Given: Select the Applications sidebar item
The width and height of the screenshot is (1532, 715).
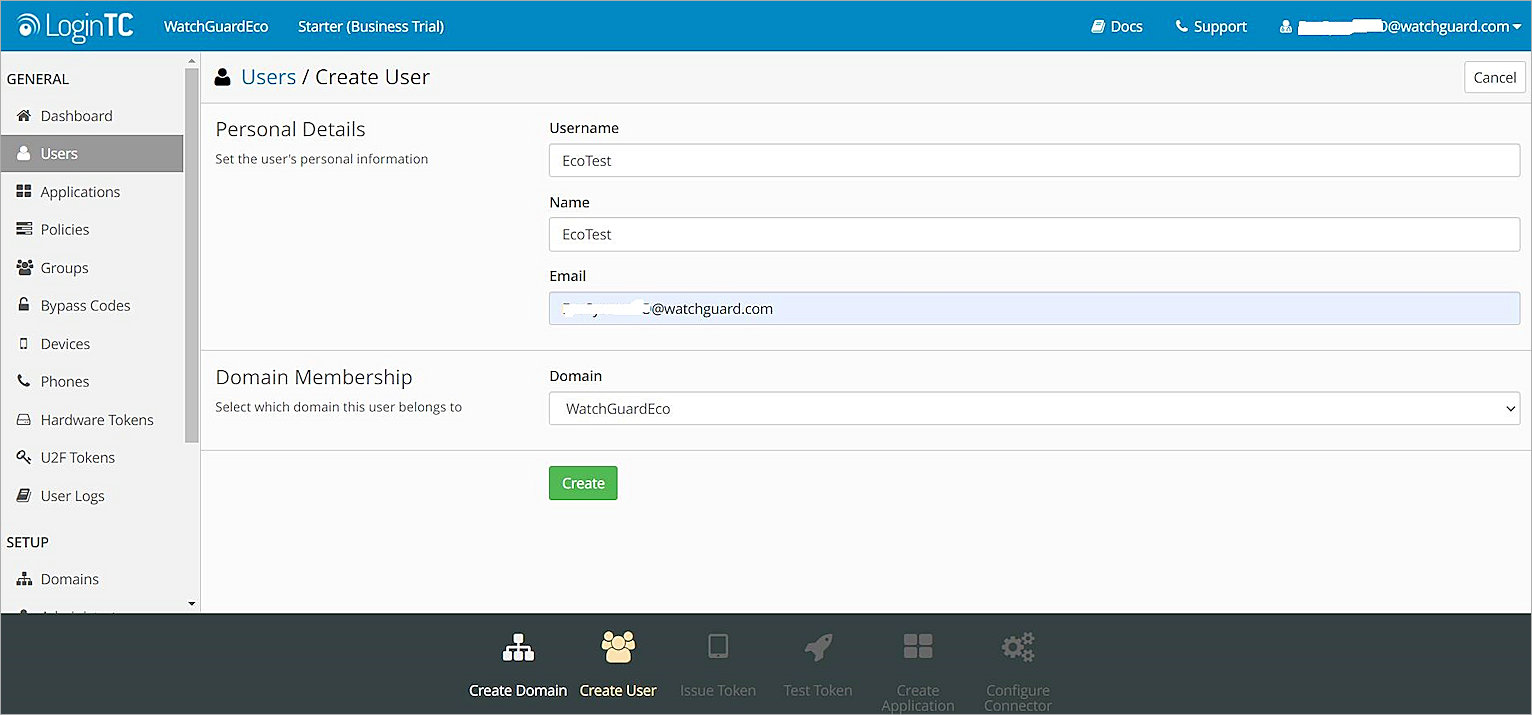Looking at the screenshot, I should pos(80,191).
